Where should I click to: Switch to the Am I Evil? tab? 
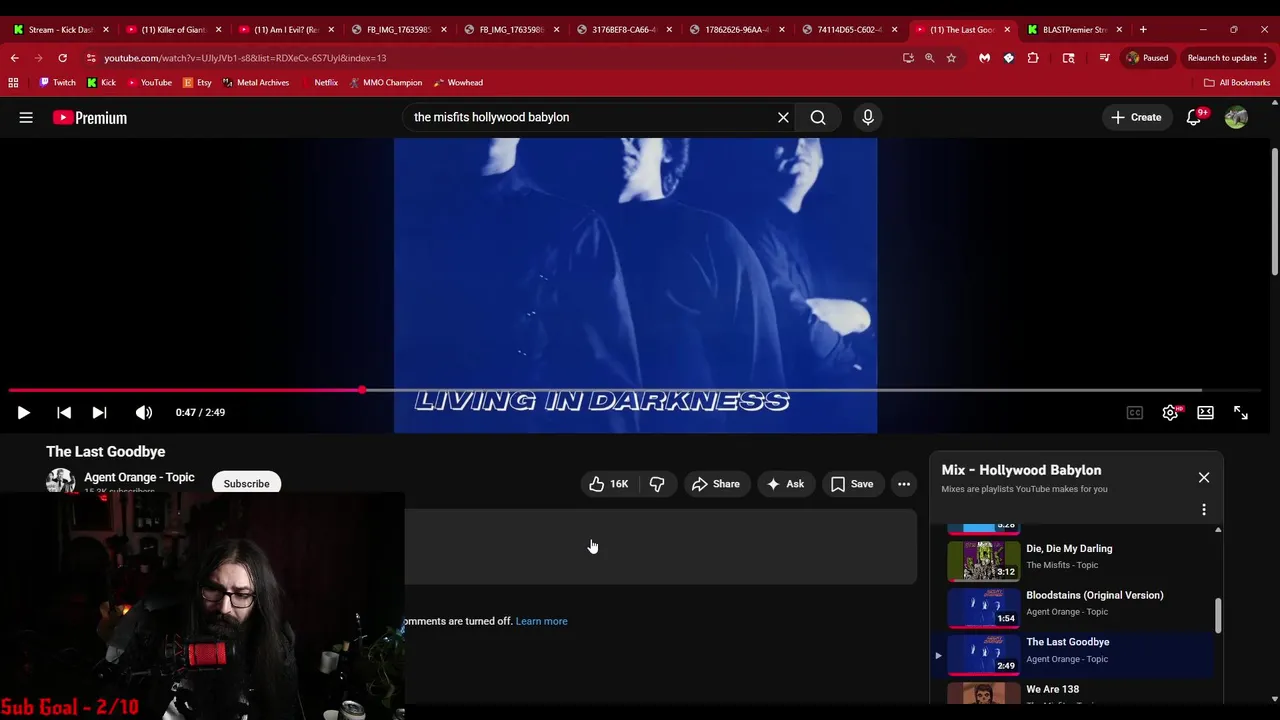click(286, 30)
